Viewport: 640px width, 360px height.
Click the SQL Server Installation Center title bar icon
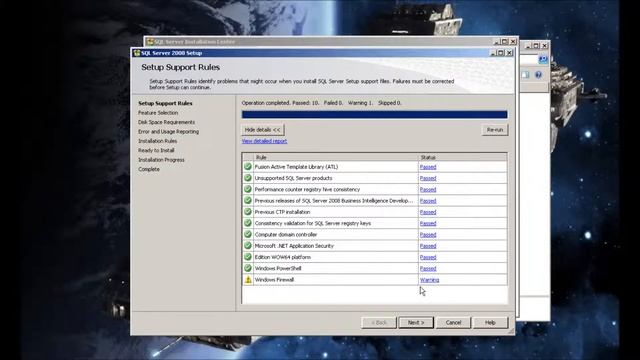[150, 42]
